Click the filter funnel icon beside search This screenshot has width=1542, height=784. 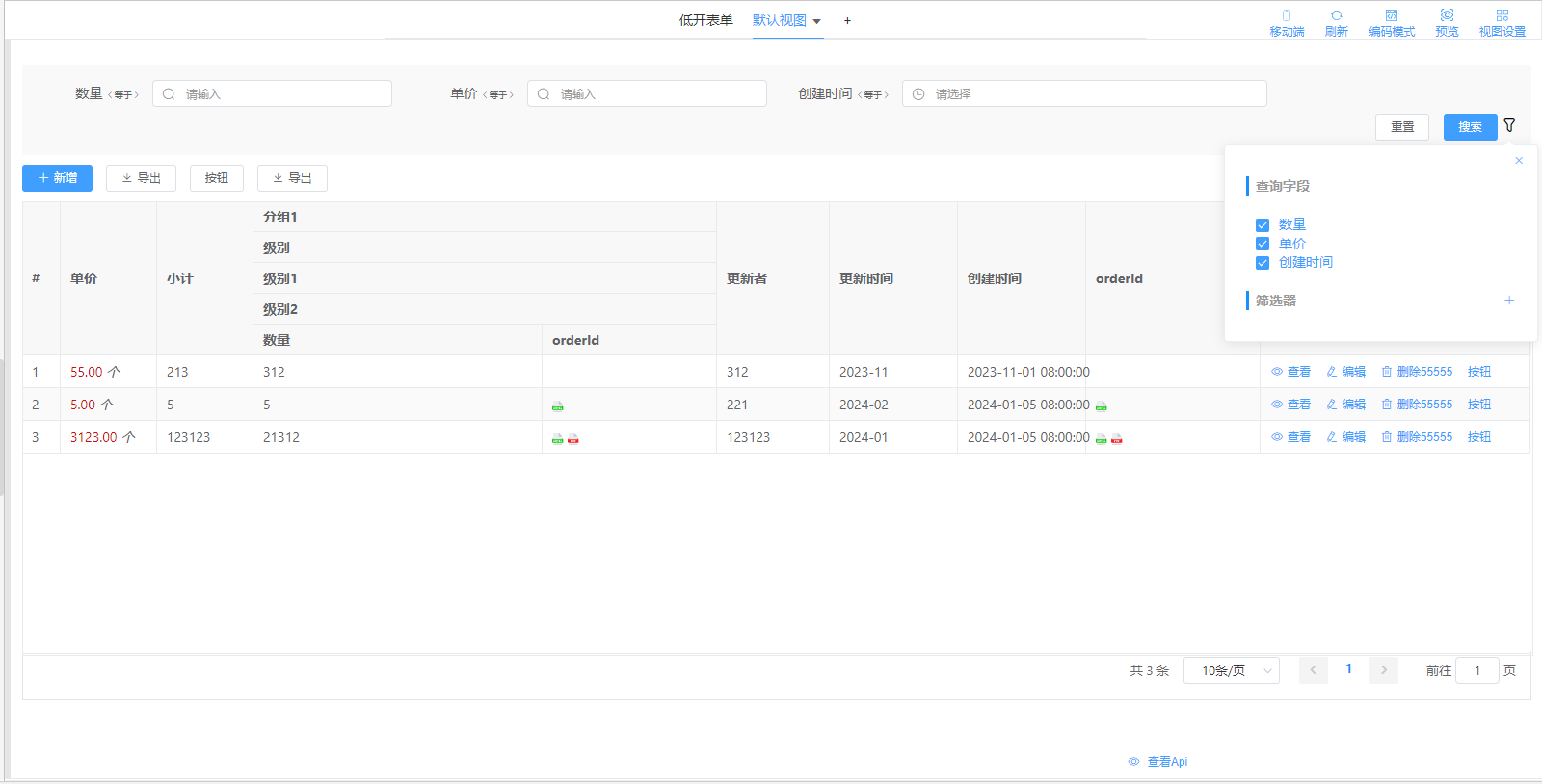1509,125
